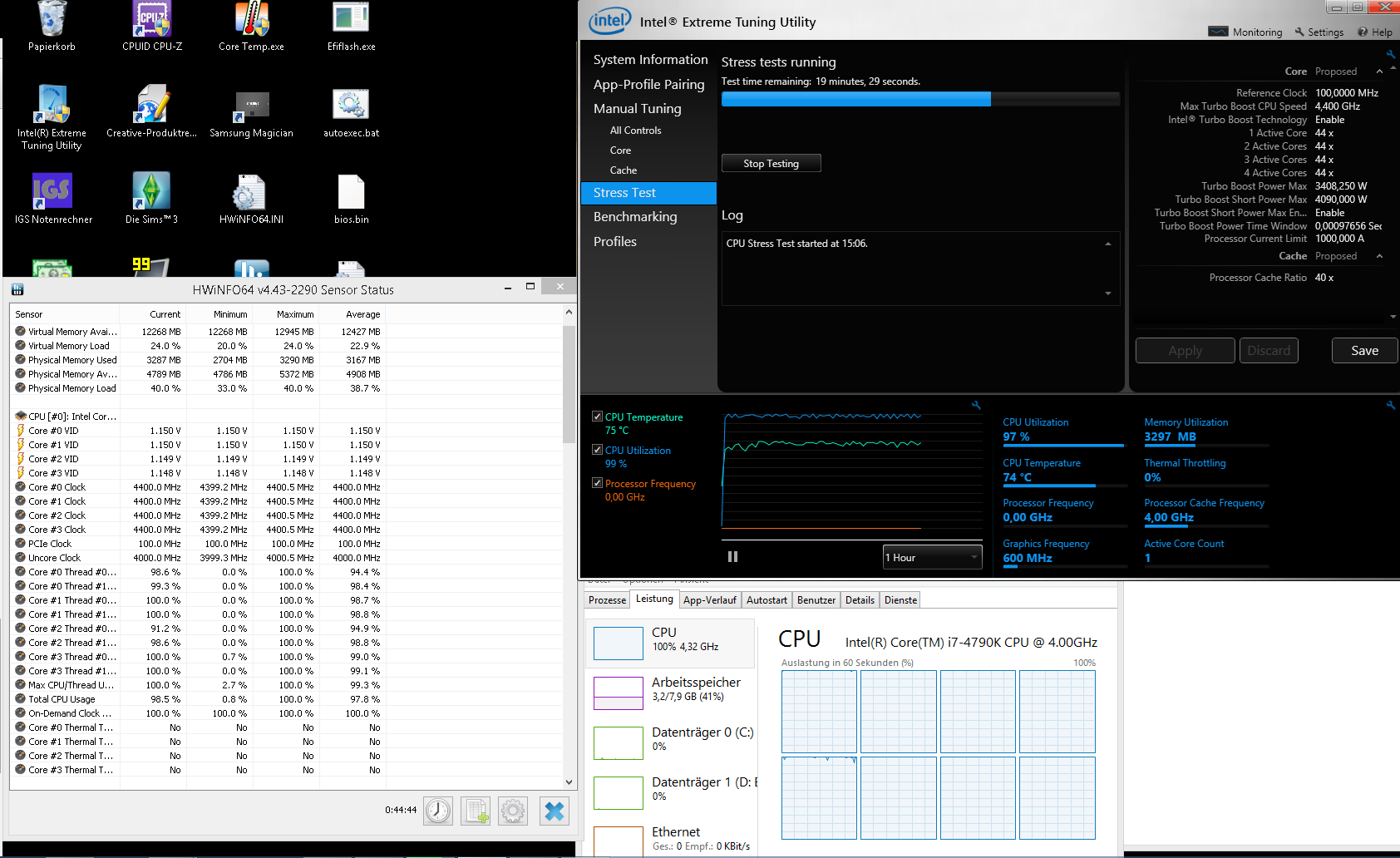Click the stress test progress bar
This screenshot has width=1400, height=858.
click(x=920, y=99)
